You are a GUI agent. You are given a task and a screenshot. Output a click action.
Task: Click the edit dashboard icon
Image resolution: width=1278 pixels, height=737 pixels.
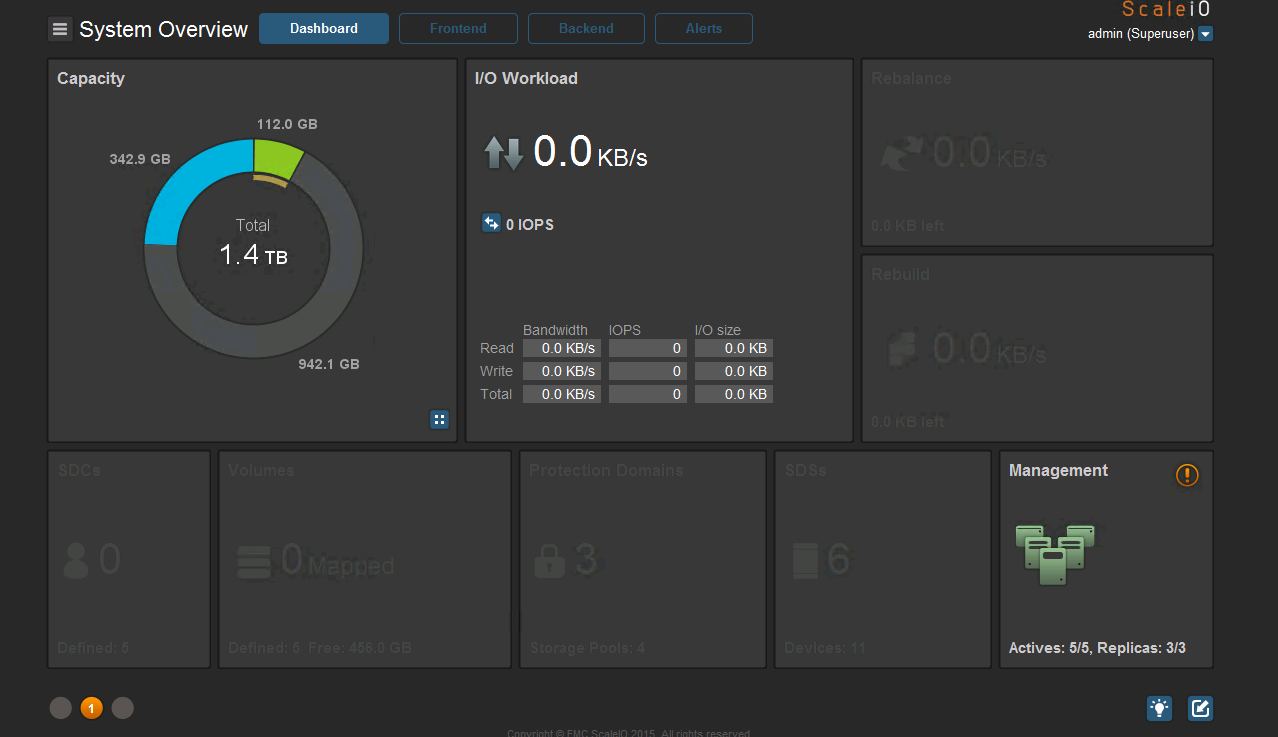pos(1200,708)
